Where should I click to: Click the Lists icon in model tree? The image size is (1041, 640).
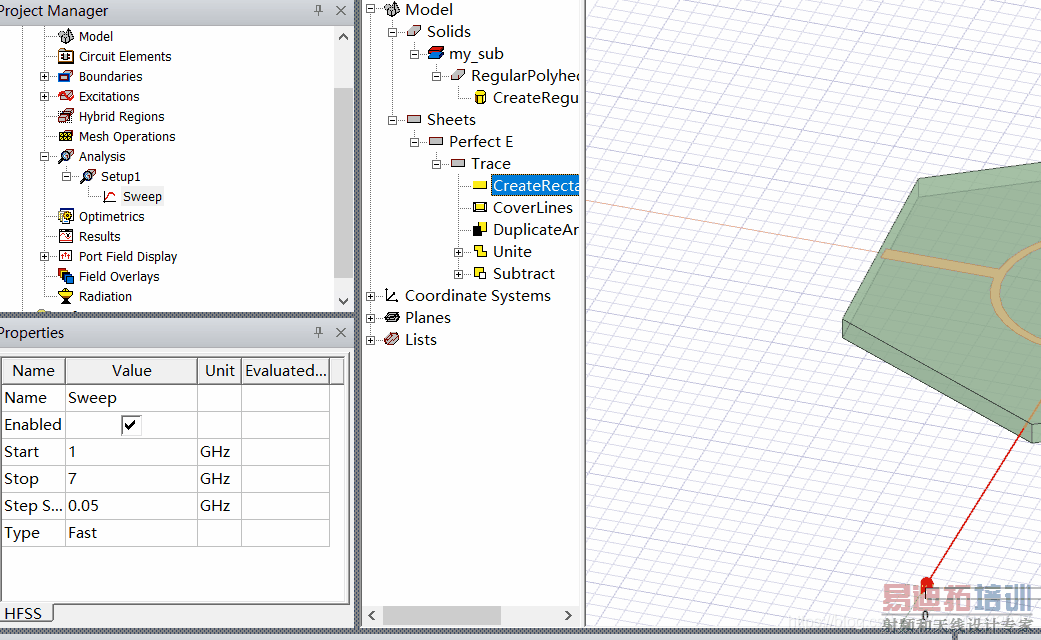click(392, 339)
